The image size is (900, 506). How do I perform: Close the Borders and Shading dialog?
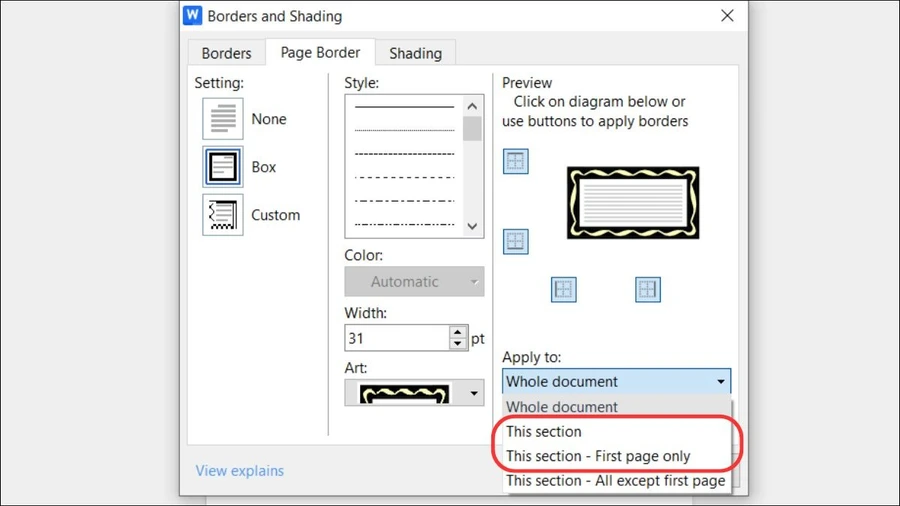coord(727,15)
